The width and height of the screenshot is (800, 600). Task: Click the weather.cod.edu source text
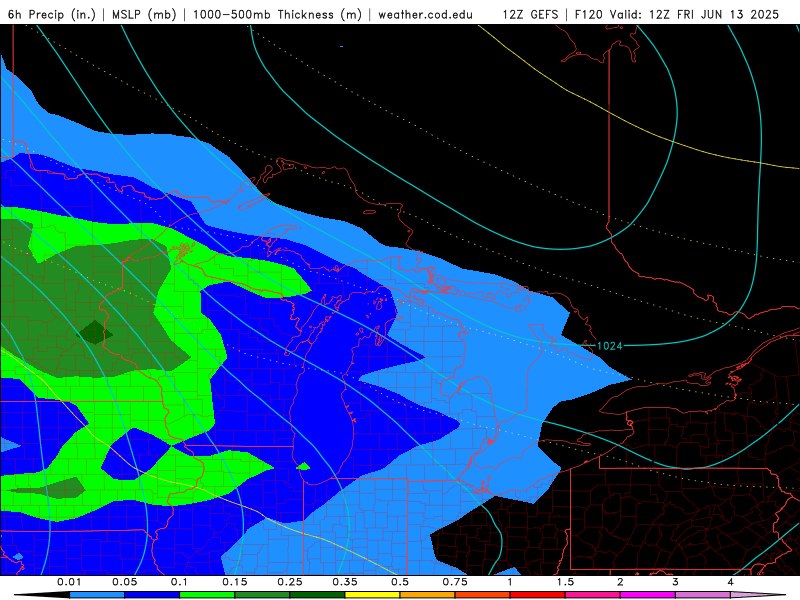425,14
